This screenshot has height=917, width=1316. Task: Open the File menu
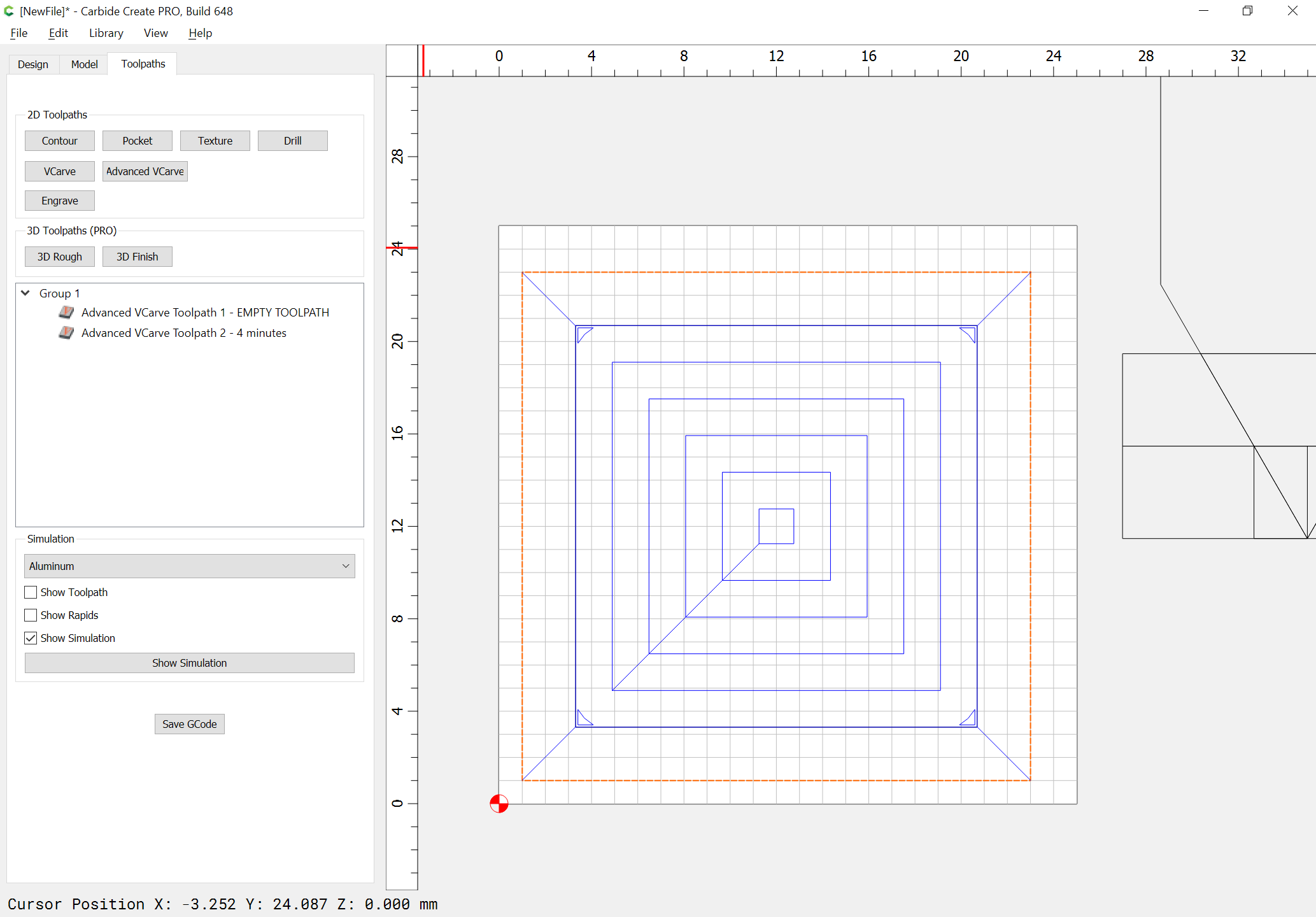click(19, 33)
